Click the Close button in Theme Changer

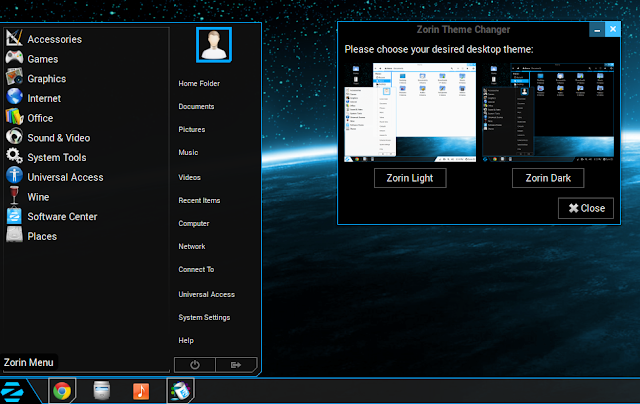pos(586,208)
